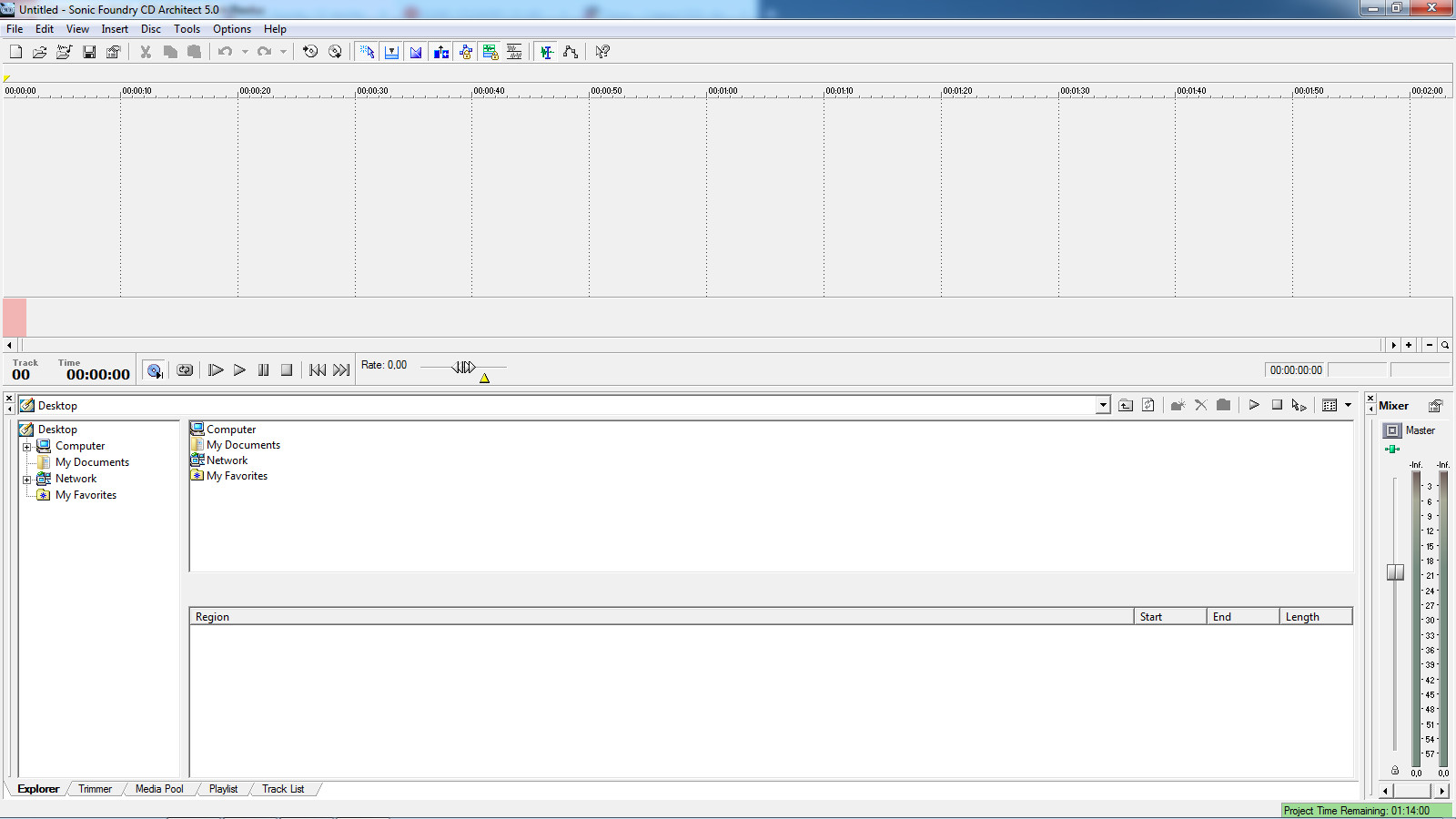Expand the Computer tree node
Screen dimensions: 1456x819
coord(27,447)
